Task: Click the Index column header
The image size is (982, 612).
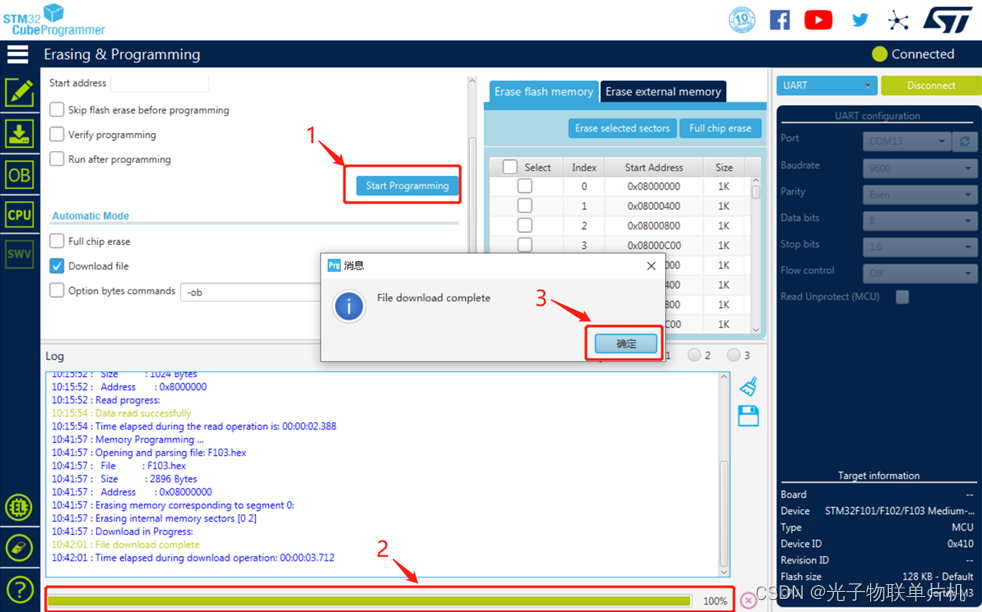Action: tap(584, 167)
